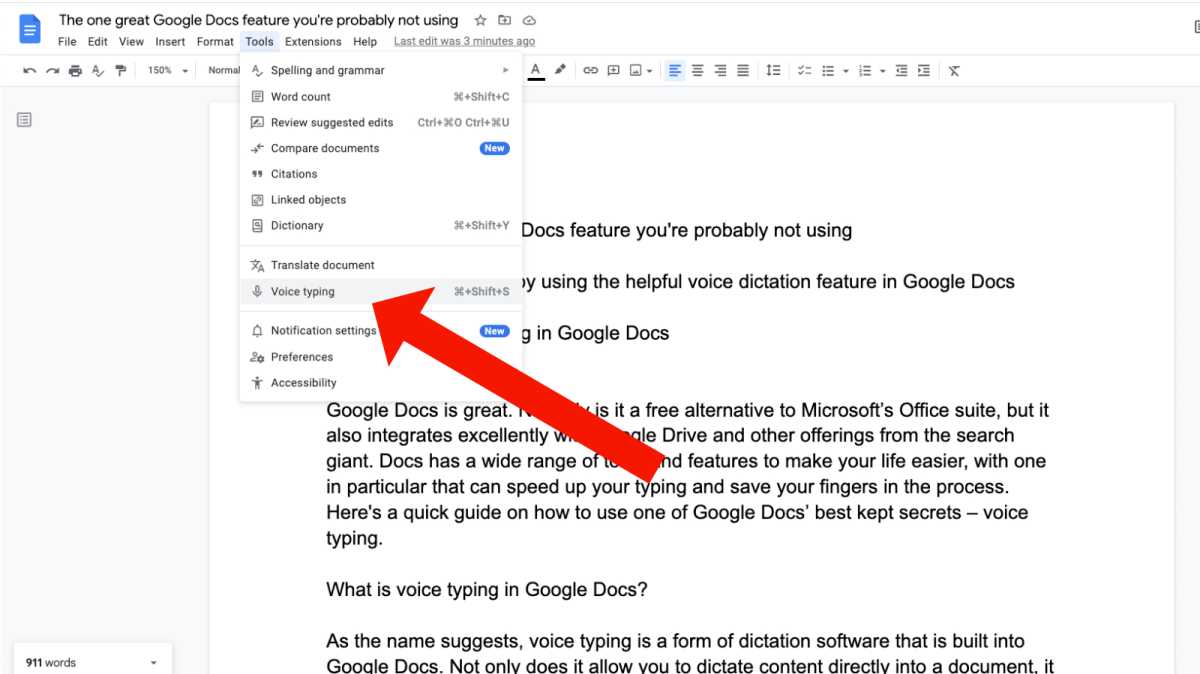This screenshot has width=1200, height=674.
Task: Open the Insert menu
Action: 170,42
